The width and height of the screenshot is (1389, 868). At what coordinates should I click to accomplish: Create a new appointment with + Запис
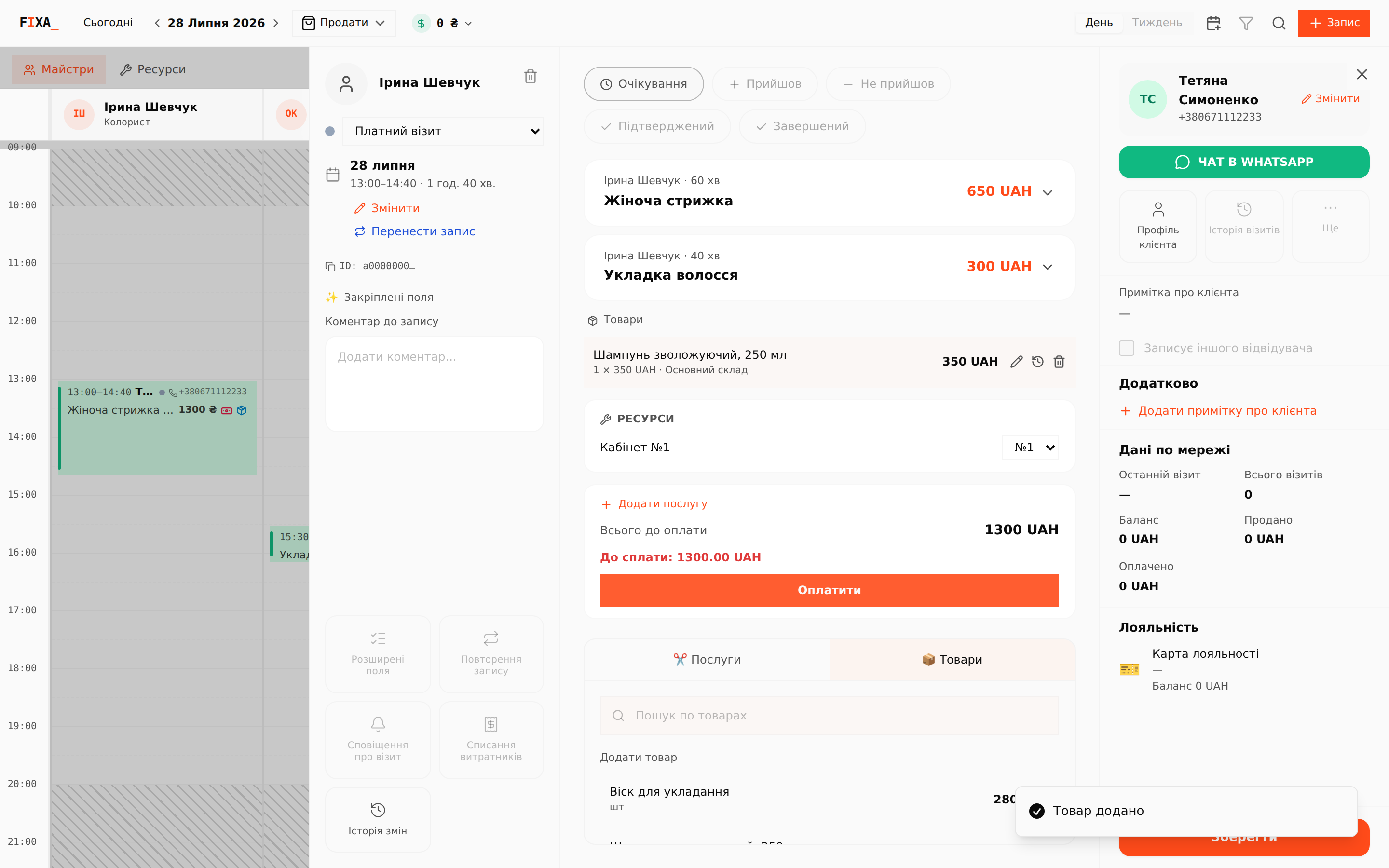1334,23
